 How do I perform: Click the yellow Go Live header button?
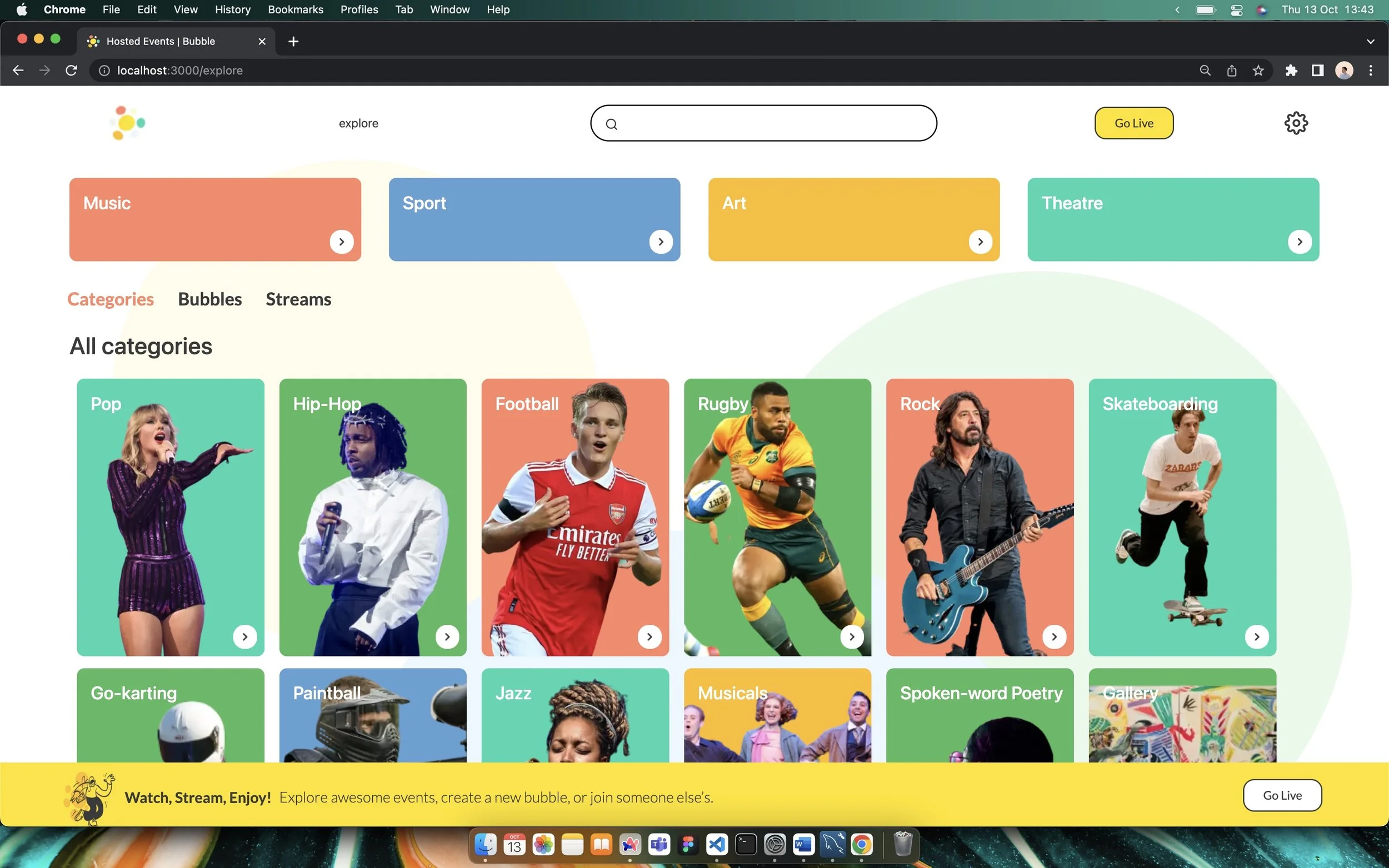[1133, 123]
